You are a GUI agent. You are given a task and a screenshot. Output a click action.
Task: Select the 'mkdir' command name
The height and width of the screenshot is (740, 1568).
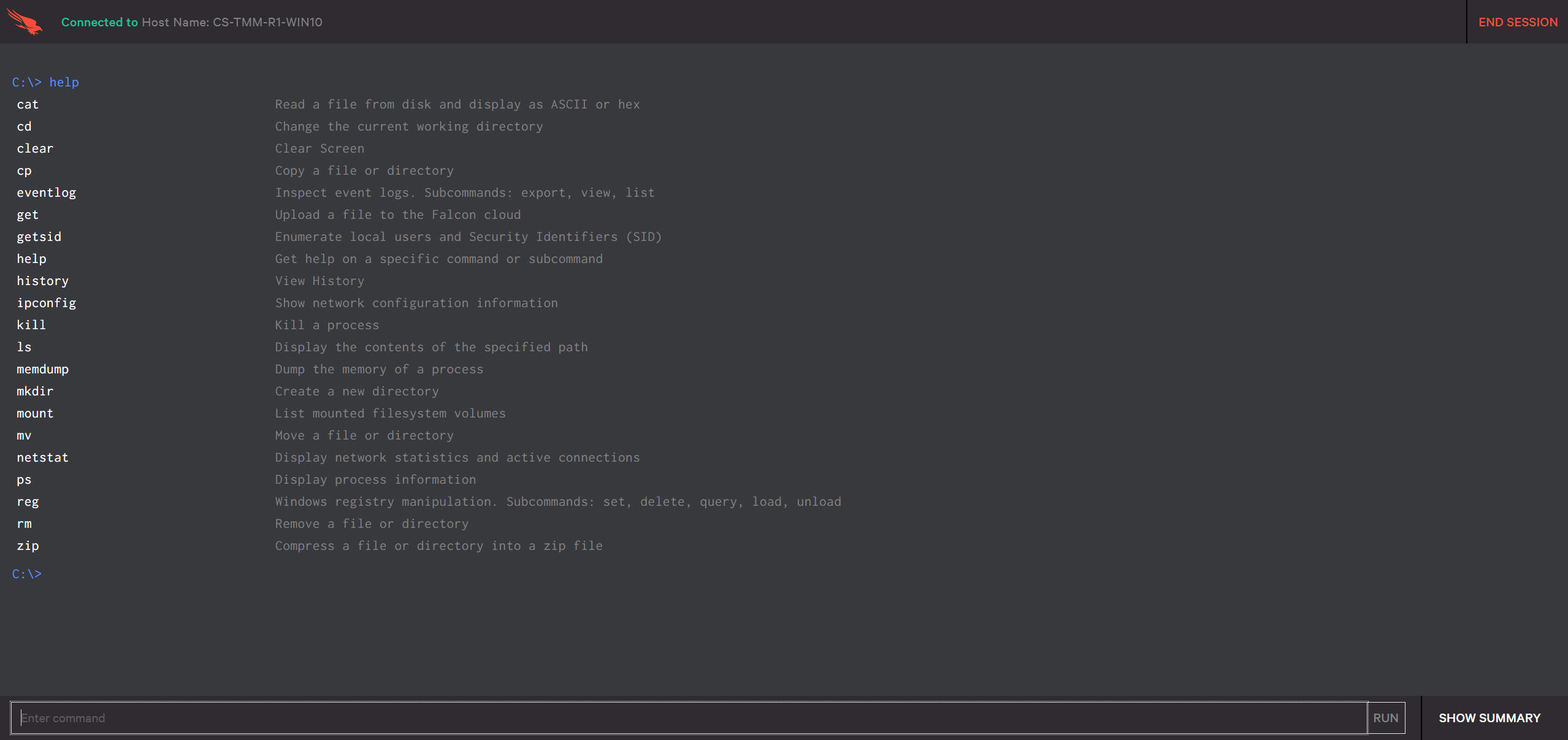[35, 391]
